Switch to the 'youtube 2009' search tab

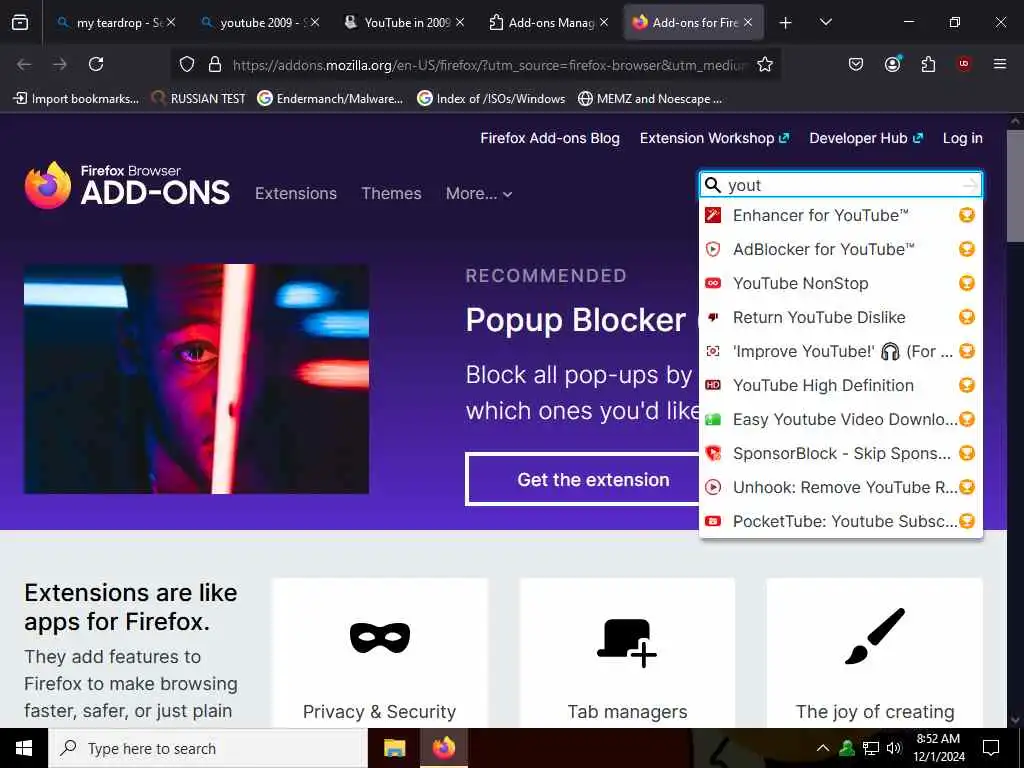pyautogui.click(x=260, y=22)
